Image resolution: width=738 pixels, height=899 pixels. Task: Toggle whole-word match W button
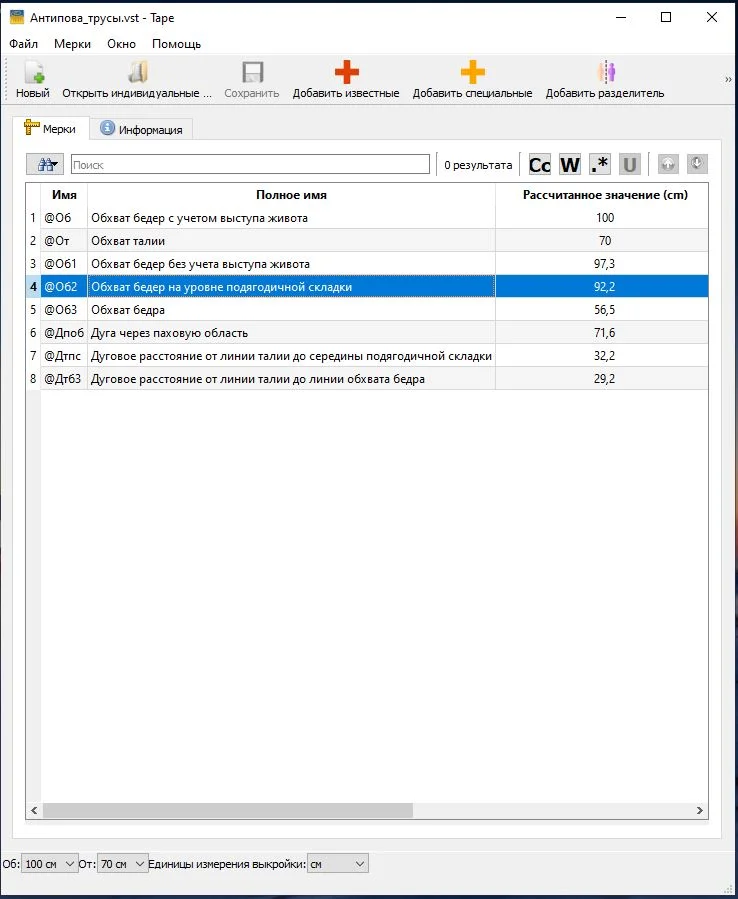569,165
